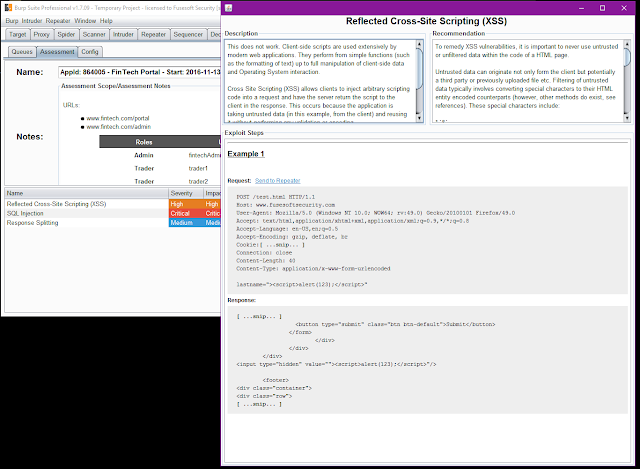Viewport: 640px width, 469px height.
Task: Click the Recommendation text area
Action: click(527, 81)
